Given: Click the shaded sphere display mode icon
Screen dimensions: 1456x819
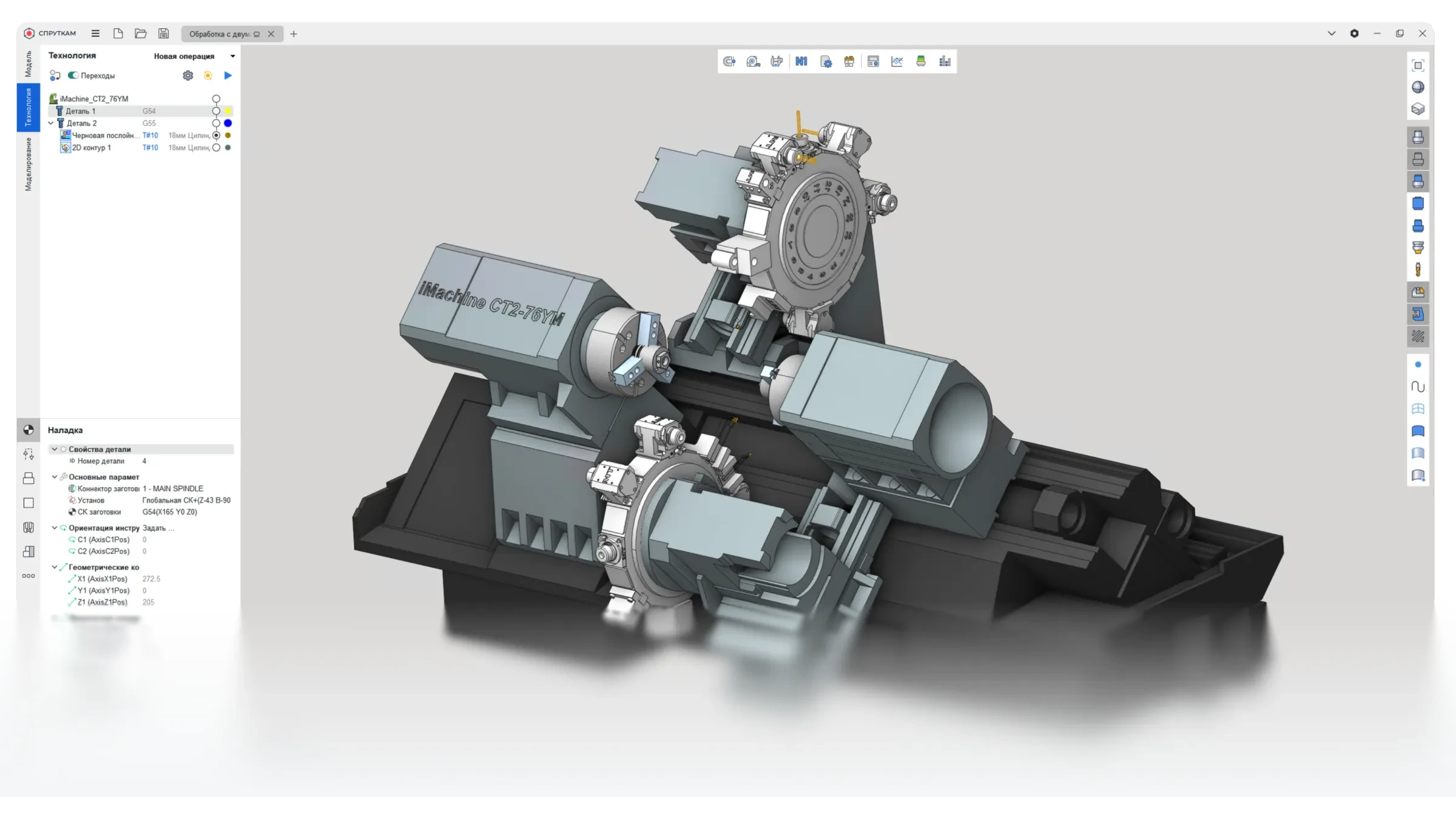Looking at the screenshot, I should 1418,87.
